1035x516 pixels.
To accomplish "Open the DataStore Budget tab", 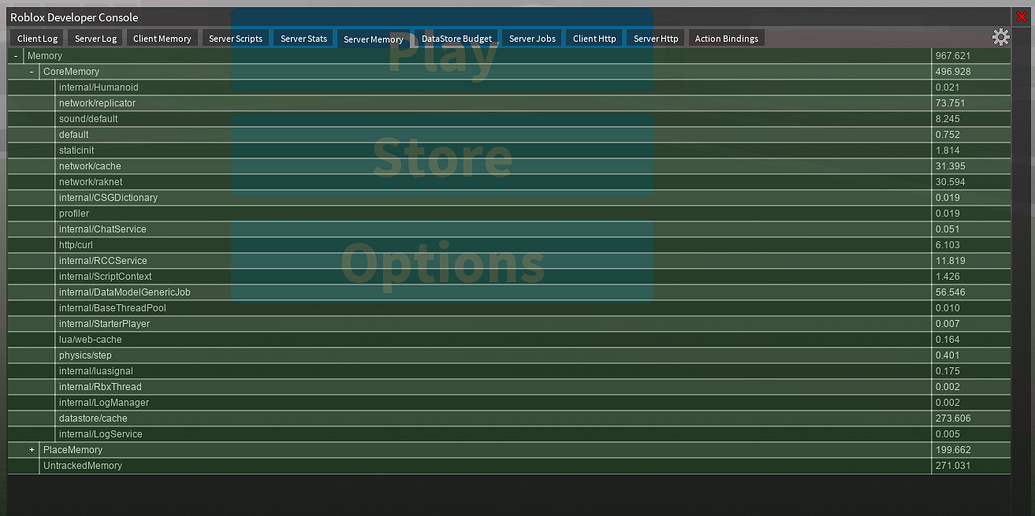I will [457, 39].
